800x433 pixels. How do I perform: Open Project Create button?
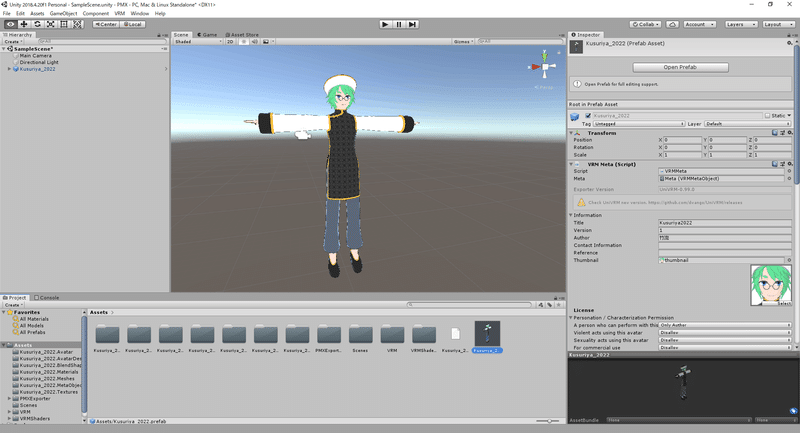click(13, 304)
